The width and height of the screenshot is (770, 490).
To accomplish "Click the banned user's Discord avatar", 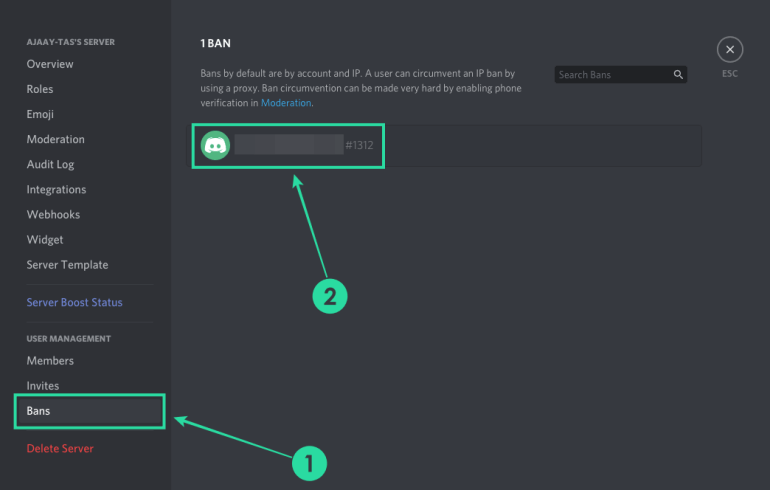I will coord(215,145).
